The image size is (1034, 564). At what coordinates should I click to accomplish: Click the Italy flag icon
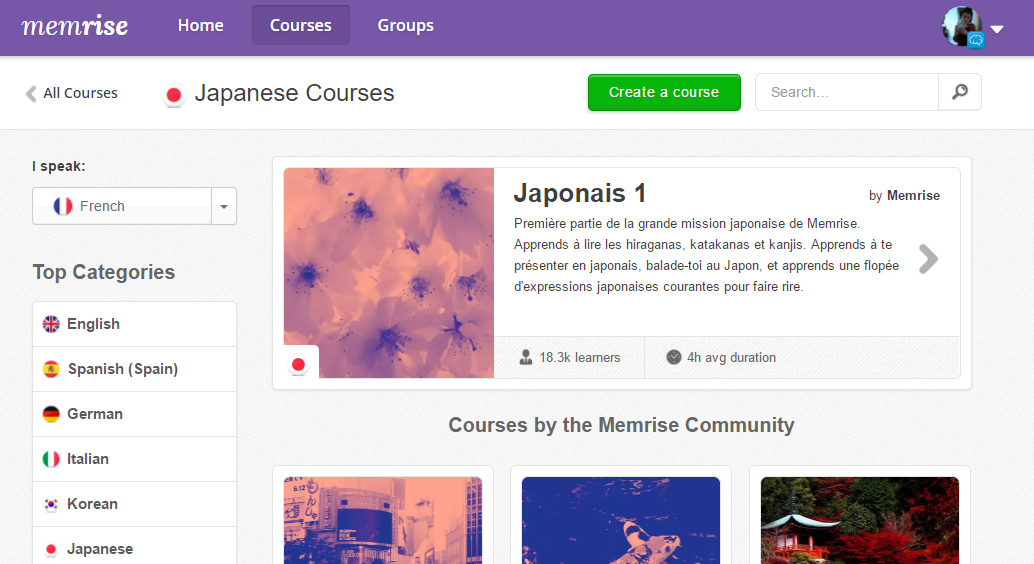click(x=51, y=458)
